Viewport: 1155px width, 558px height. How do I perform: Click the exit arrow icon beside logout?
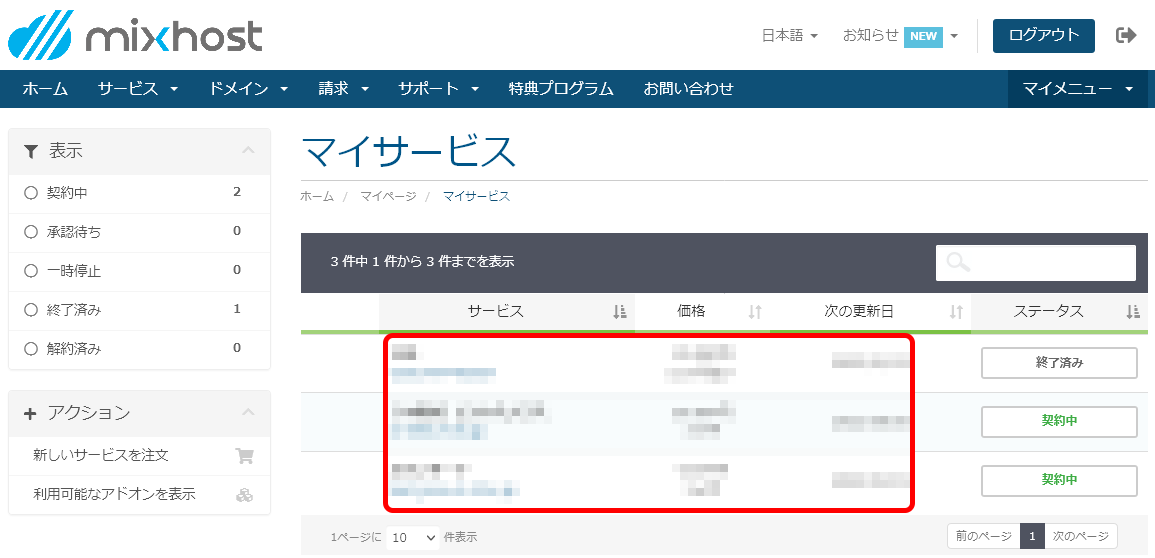(x=1126, y=35)
